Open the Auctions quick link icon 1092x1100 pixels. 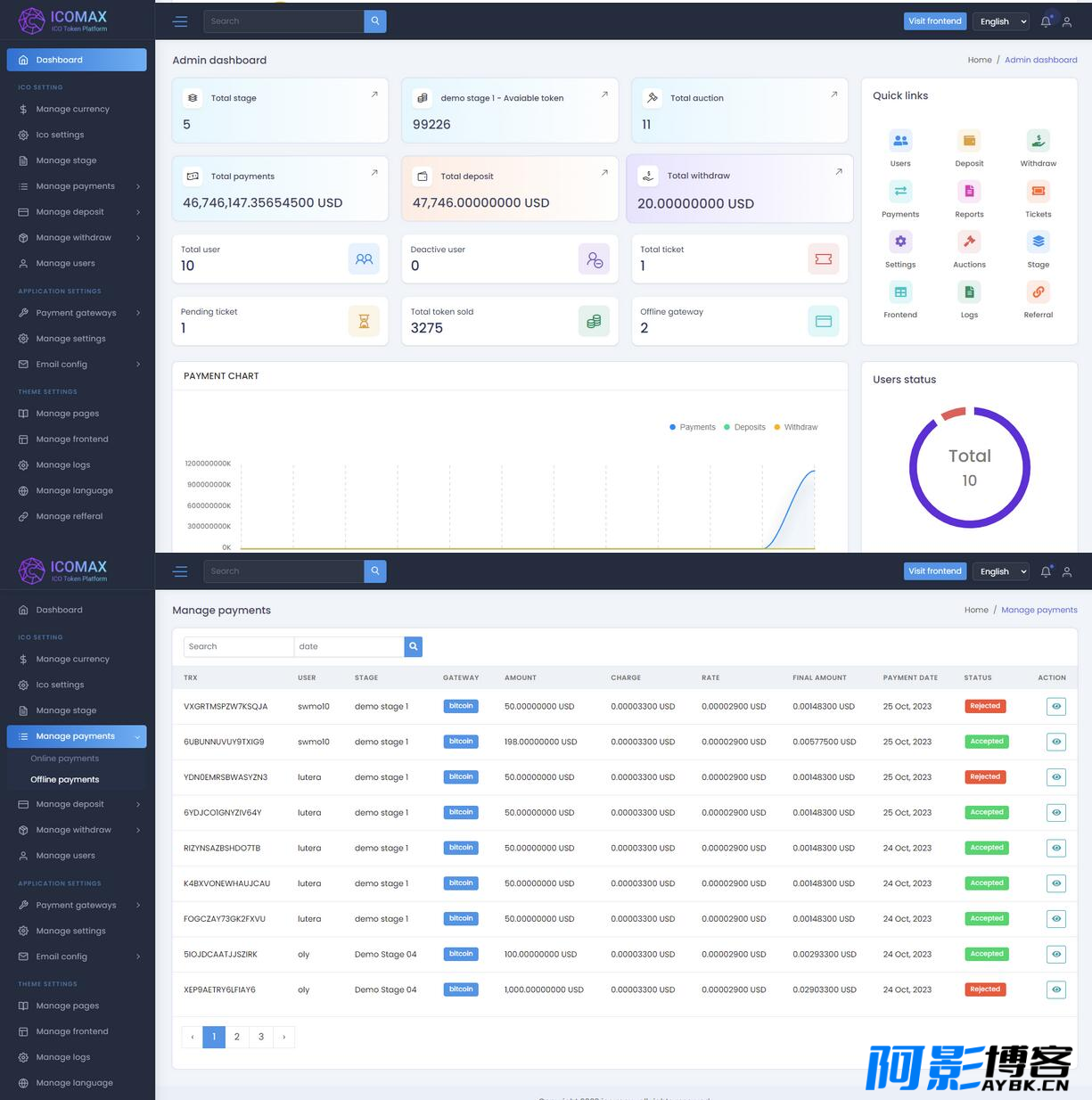[969, 242]
